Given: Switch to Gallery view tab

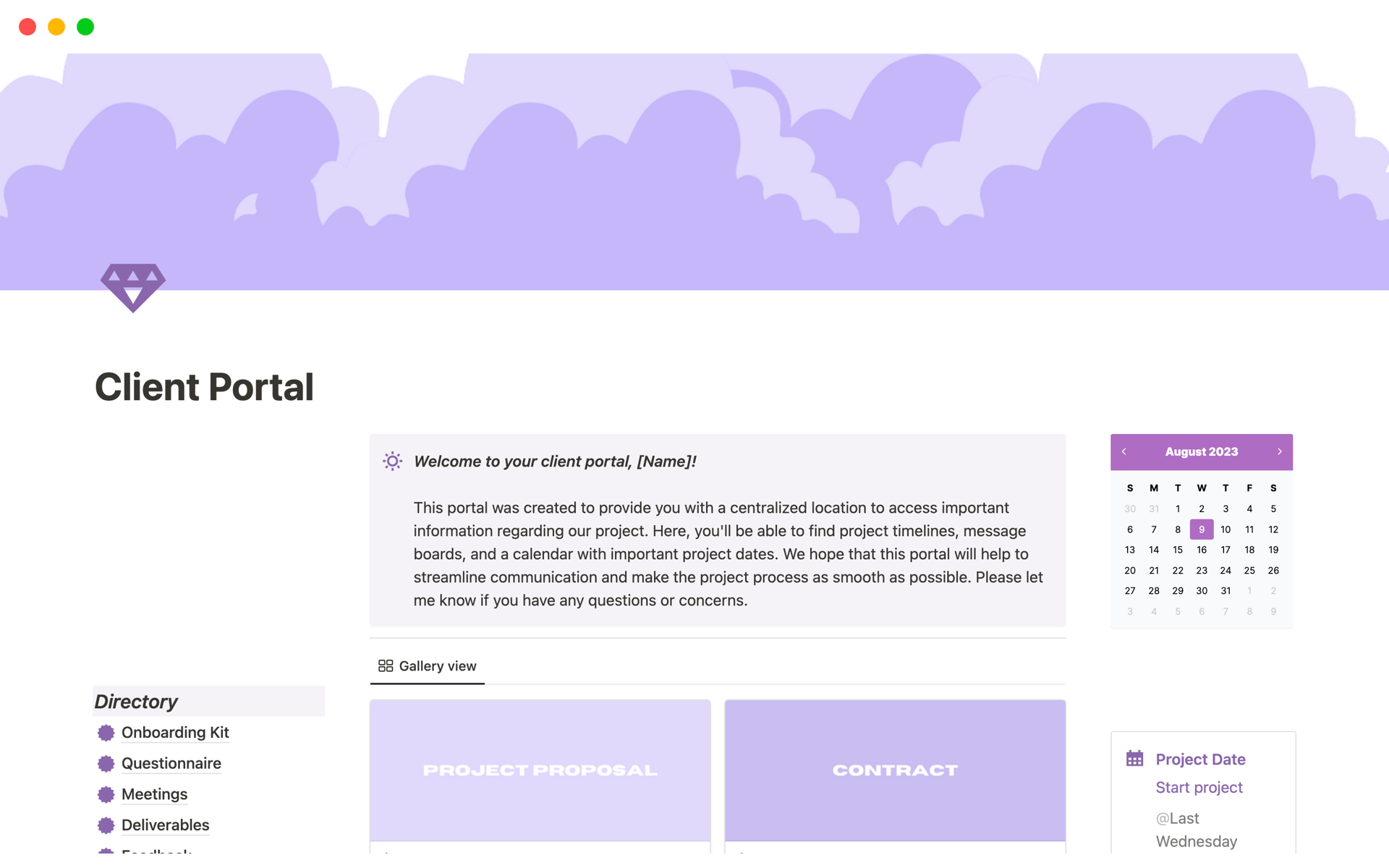Looking at the screenshot, I should [427, 665].
